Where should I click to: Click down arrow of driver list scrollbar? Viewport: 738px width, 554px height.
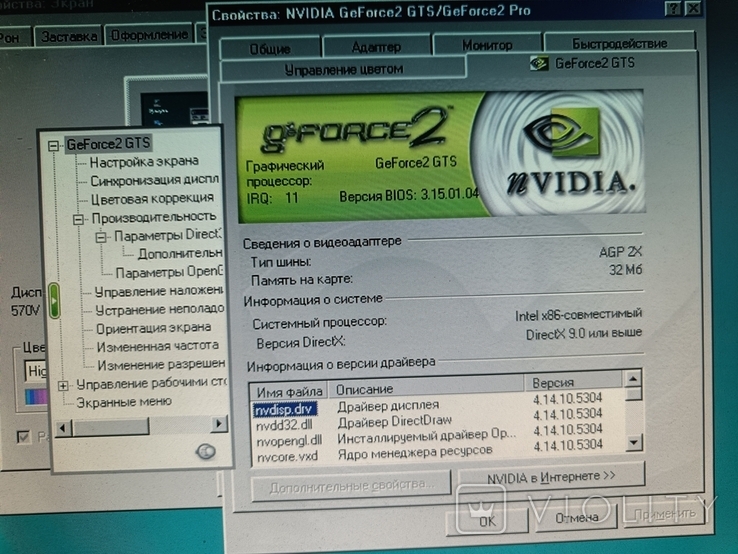coord(634,442)
